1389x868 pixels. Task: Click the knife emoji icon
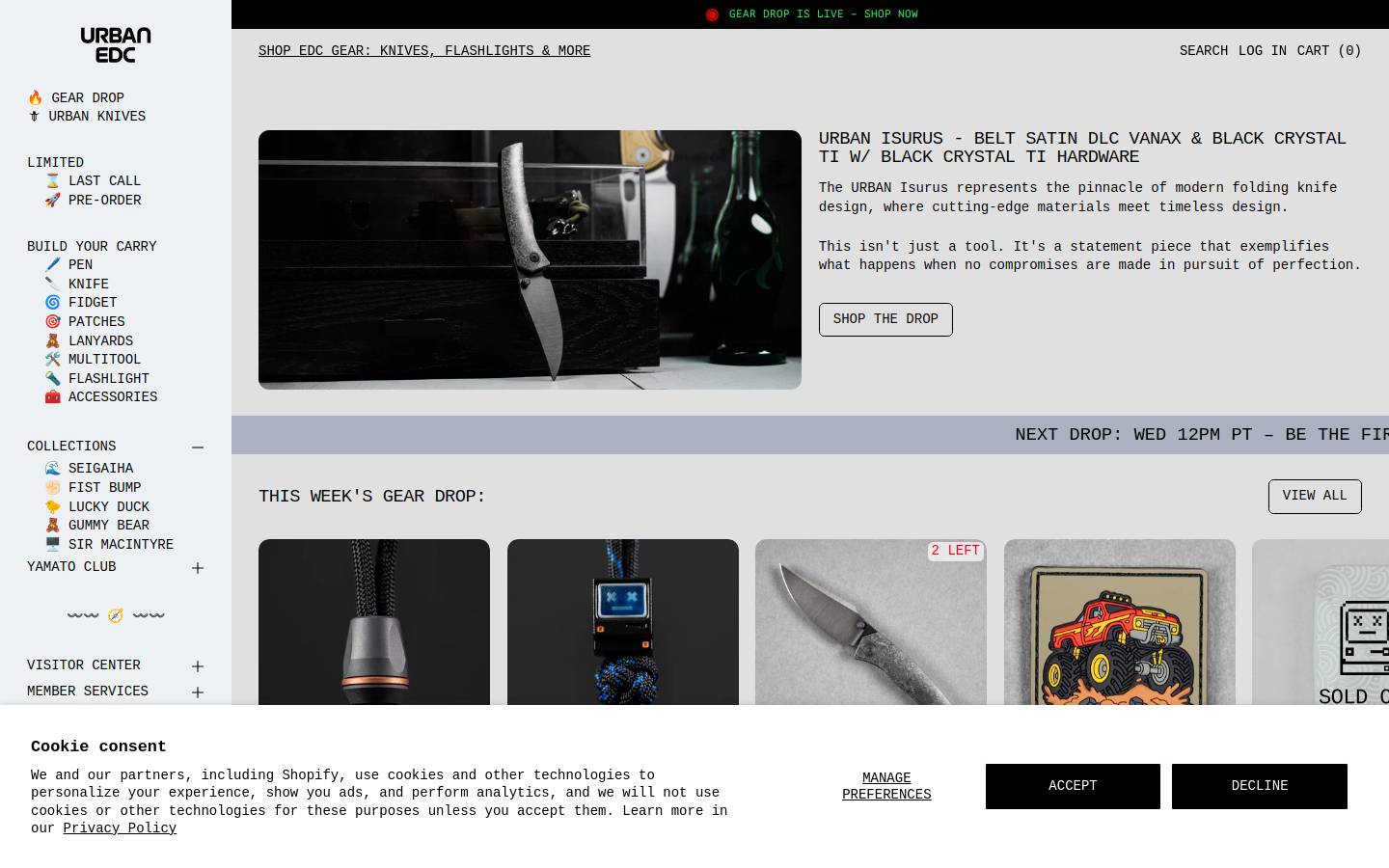click(x=52, y=285)
